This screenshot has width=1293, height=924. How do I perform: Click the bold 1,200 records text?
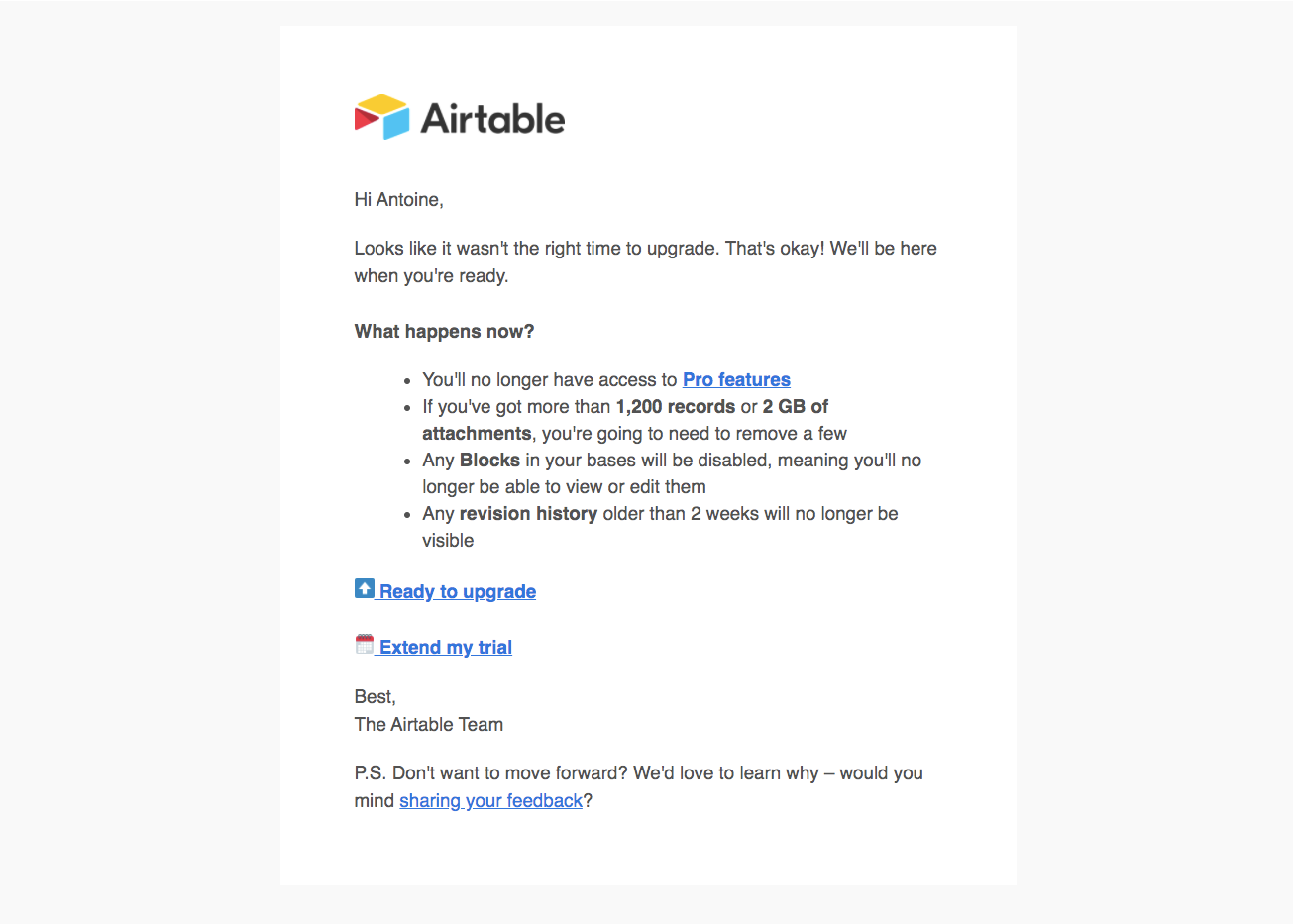676,406
